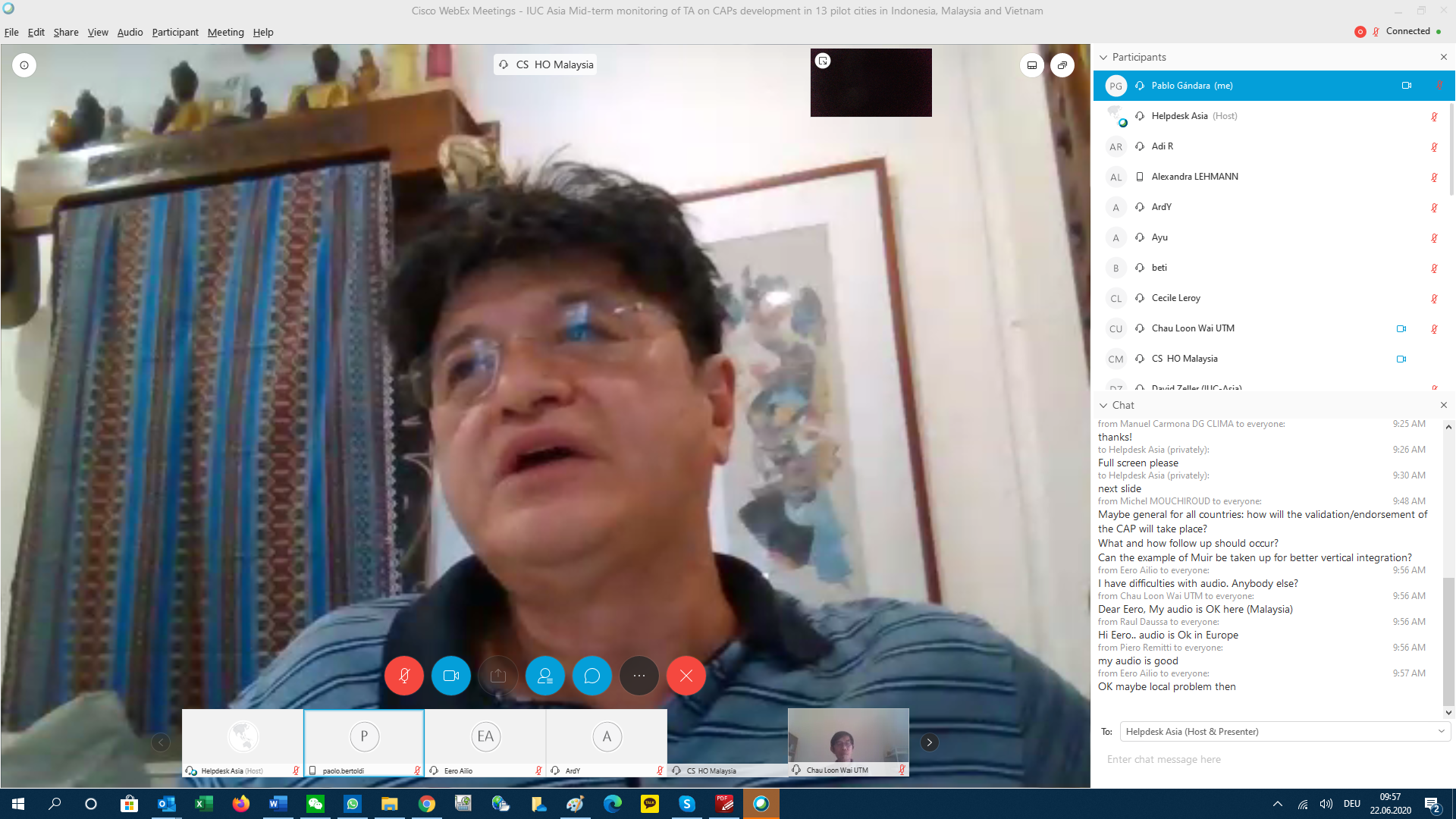
Task: Open the Meeting menu
Action: (225, 33)
